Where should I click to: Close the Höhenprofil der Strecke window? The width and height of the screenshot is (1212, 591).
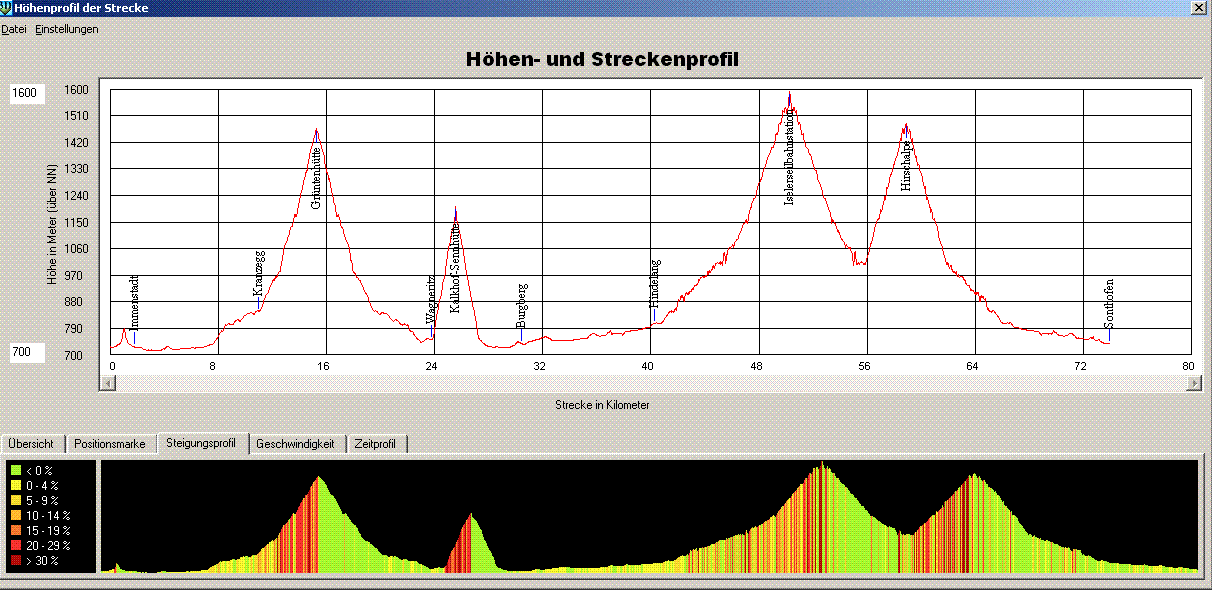pyautogui.click(x=1199, y=7)
